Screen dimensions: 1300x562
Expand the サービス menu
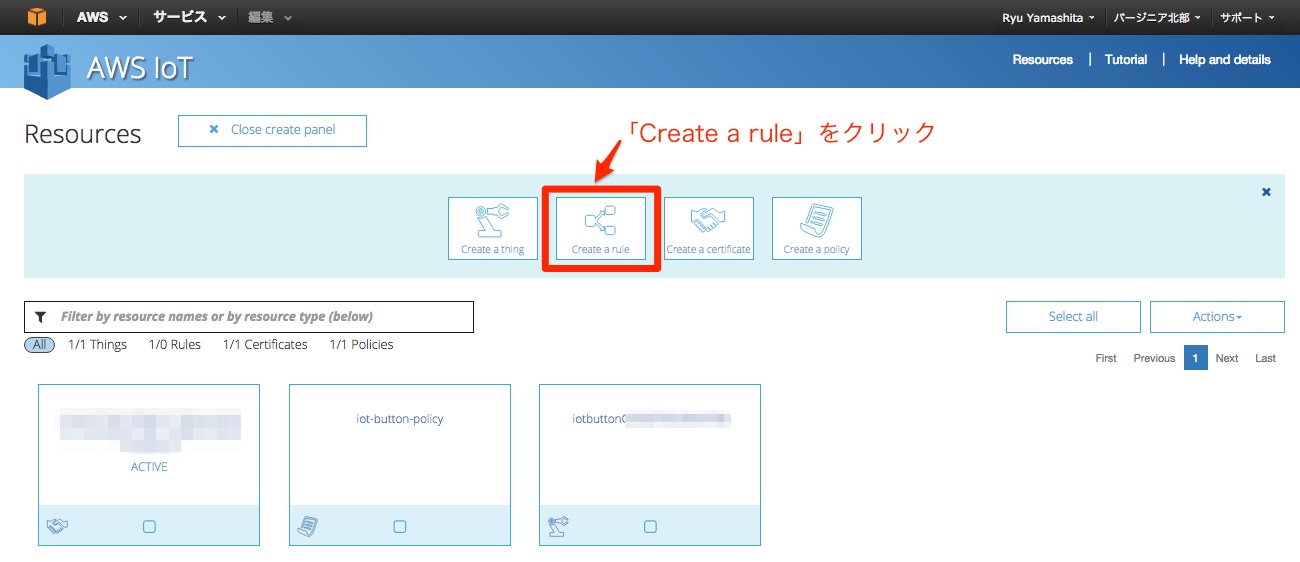coord(189,17)
